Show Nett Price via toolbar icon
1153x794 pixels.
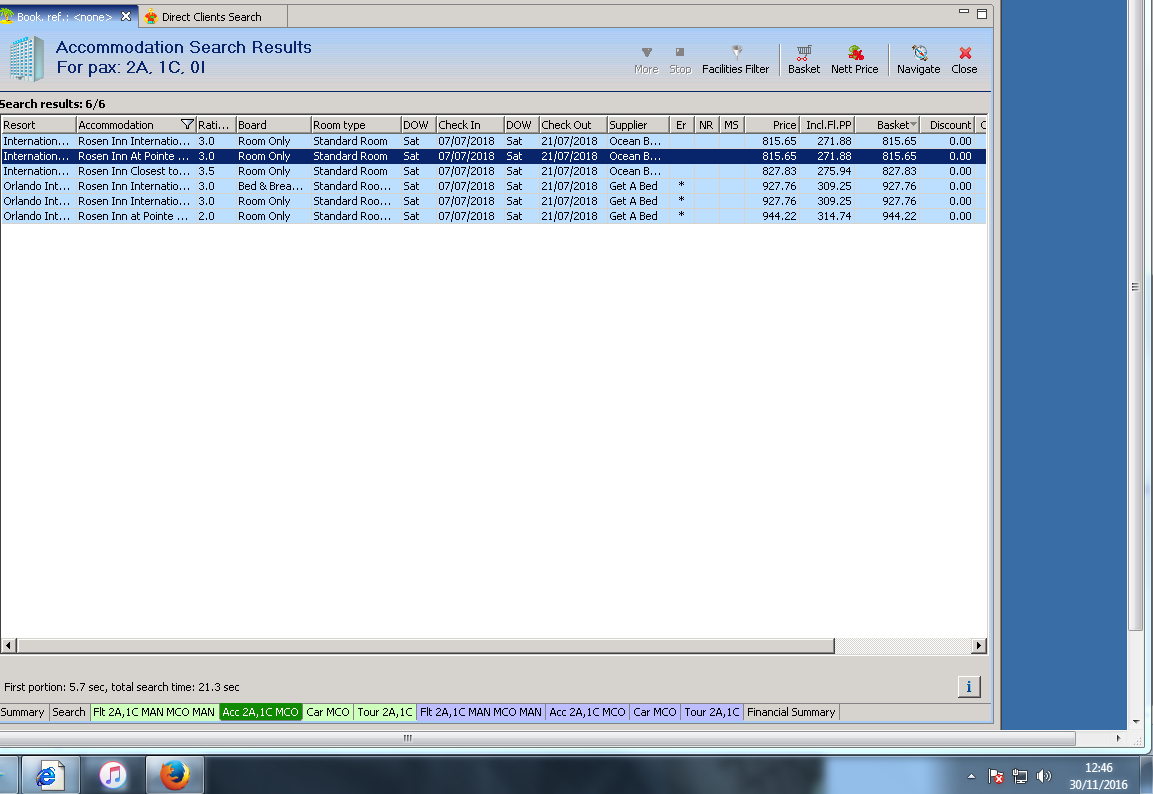(854, 59)
